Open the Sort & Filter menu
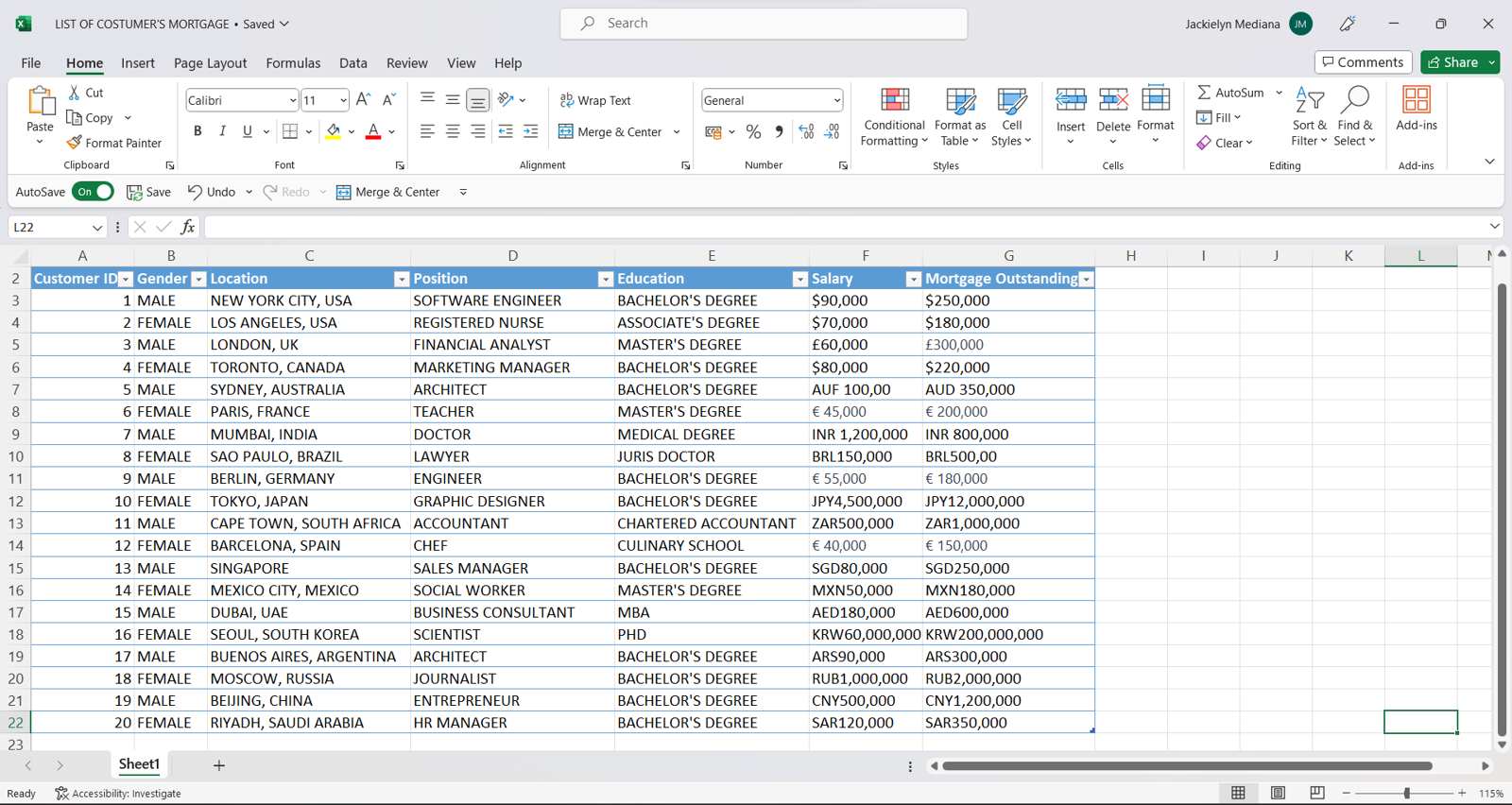Screen dimensions: 1512x805 (1310, 117)
